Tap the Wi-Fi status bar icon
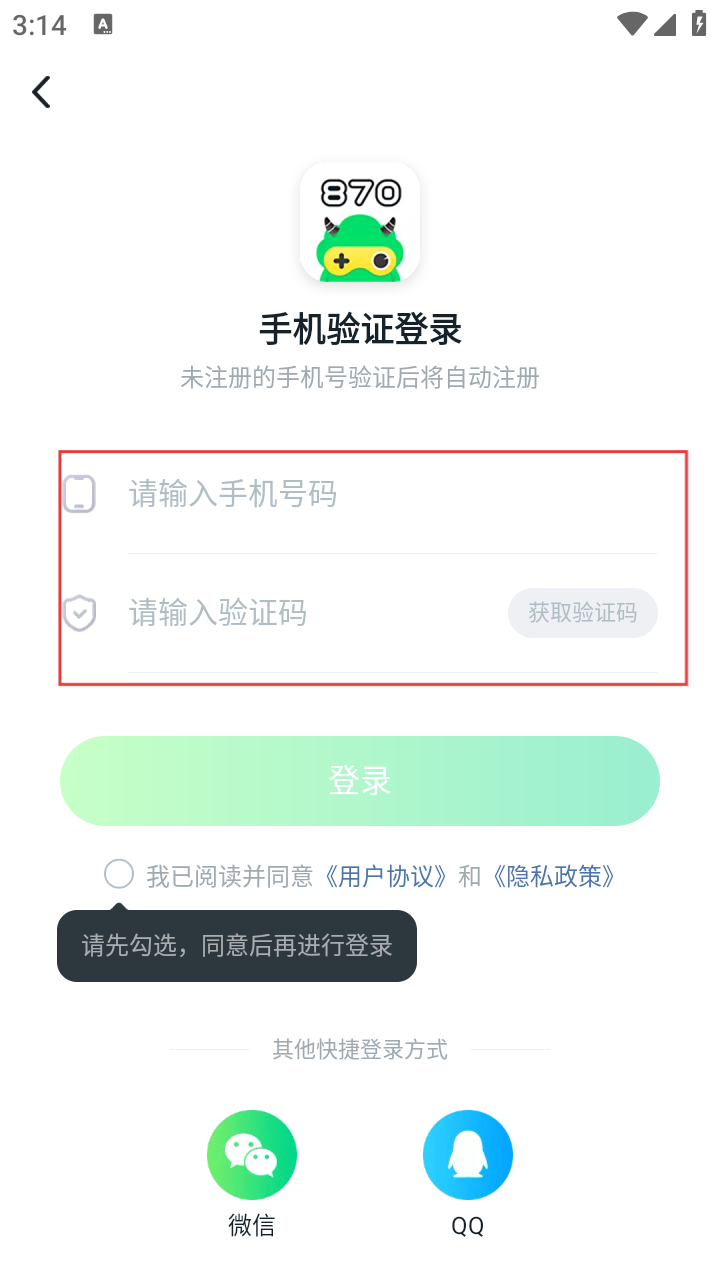 (632, 24)
